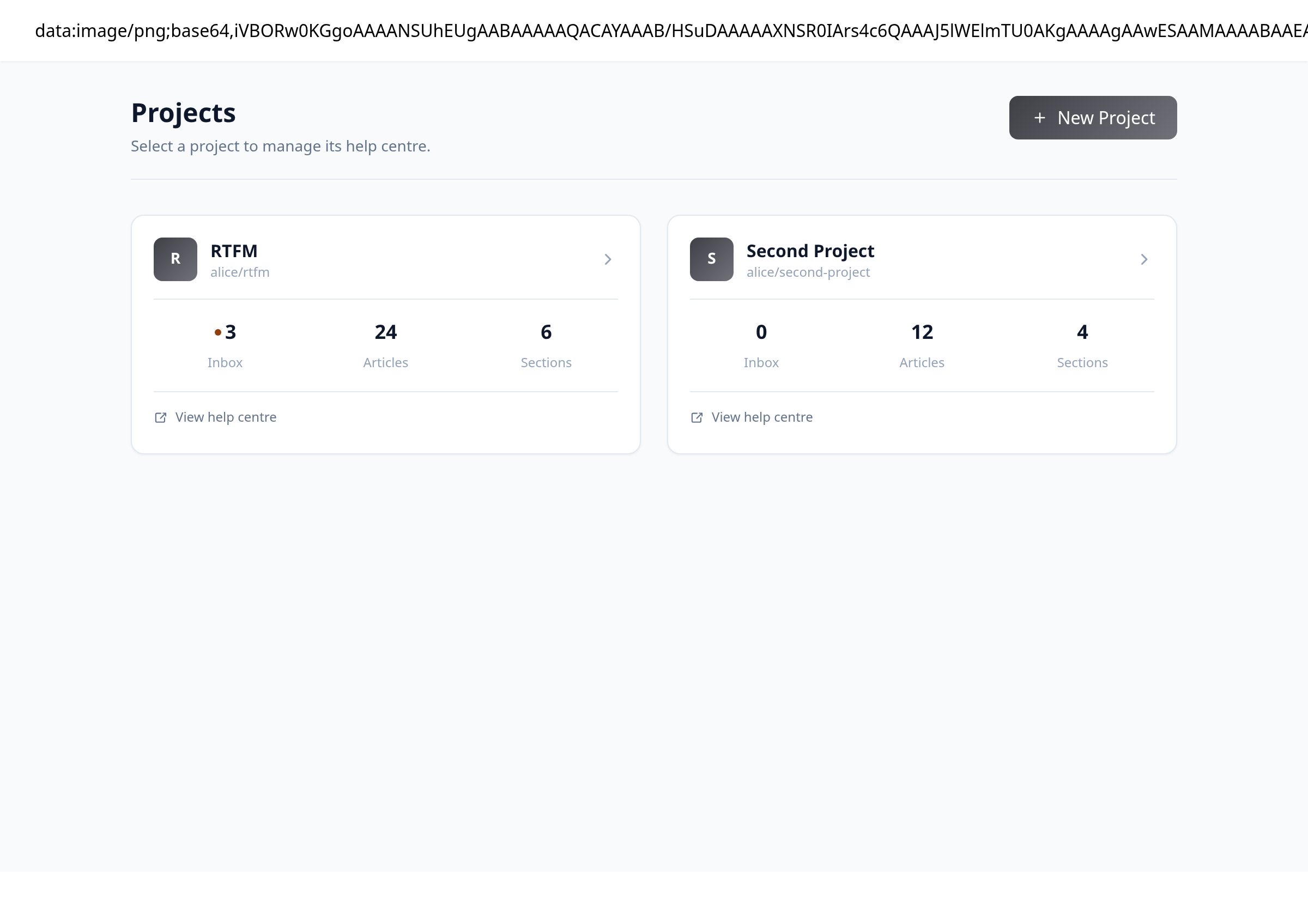Open the RTFM project avatar icon
Image resolution: width=1308 pixels, height=924 pixels.
175,259
